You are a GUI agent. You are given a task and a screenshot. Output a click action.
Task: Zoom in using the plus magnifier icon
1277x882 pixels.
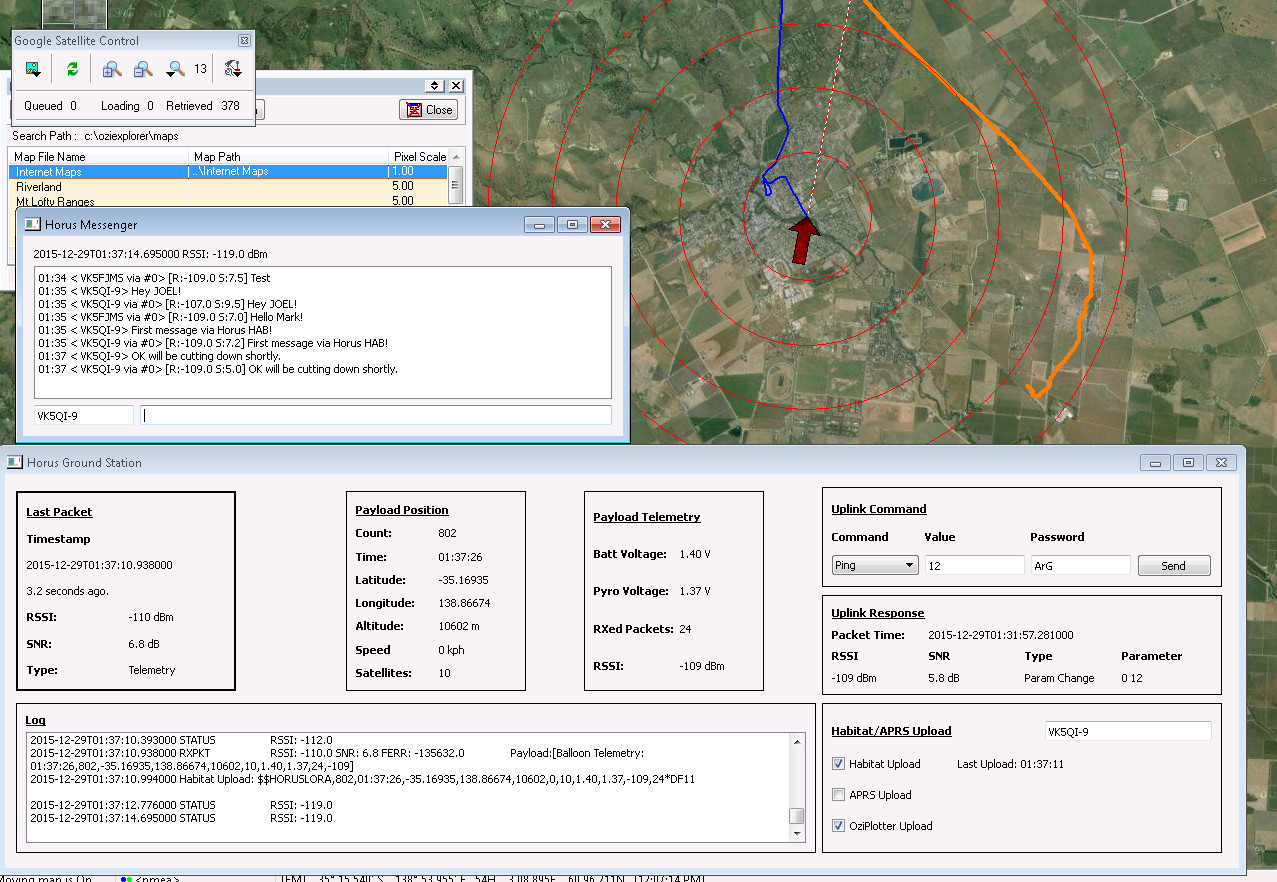pyautogui.click(x=112, y=69)
